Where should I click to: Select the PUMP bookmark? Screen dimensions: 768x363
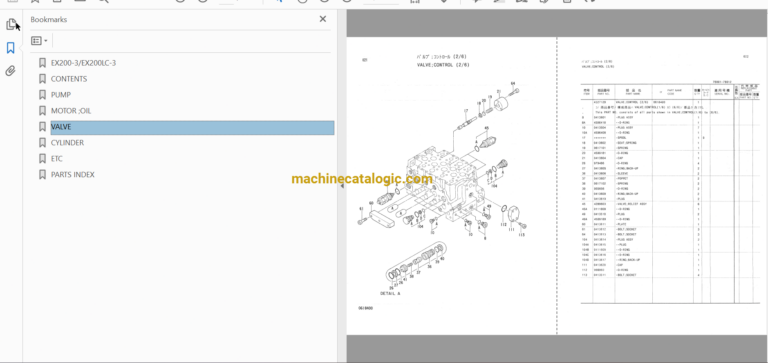(61, 95)
